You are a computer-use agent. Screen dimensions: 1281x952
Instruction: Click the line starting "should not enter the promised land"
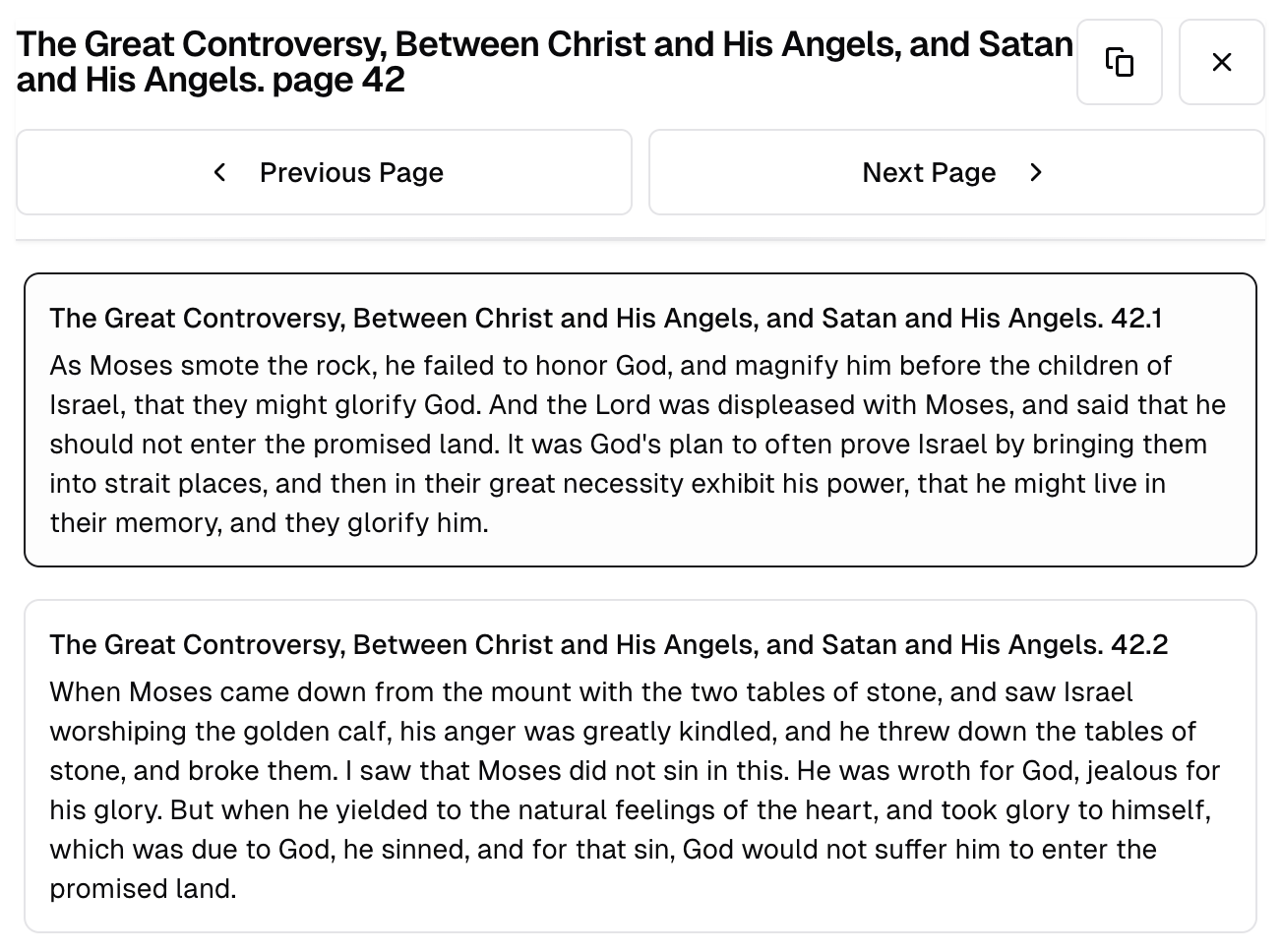(x=628, y=445)
